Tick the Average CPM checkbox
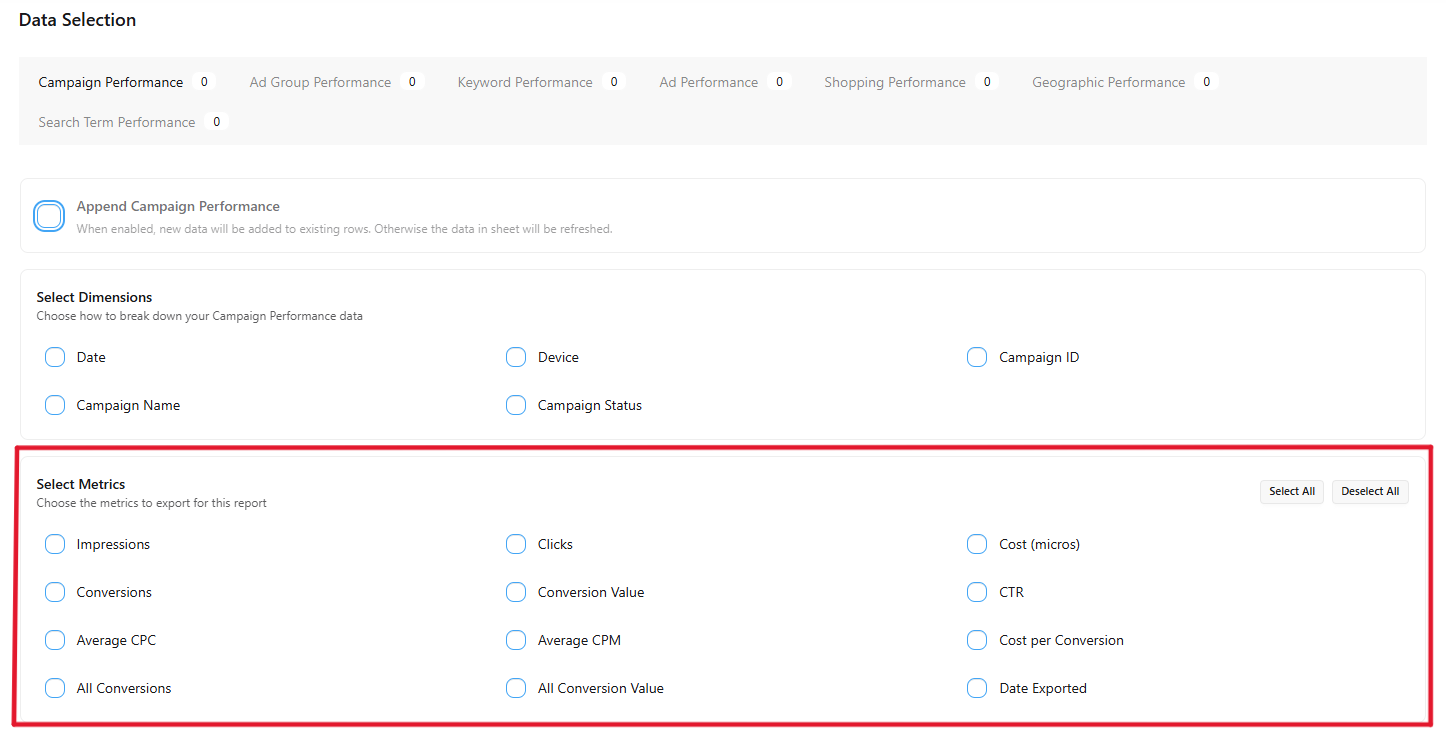 coord(516,640)
